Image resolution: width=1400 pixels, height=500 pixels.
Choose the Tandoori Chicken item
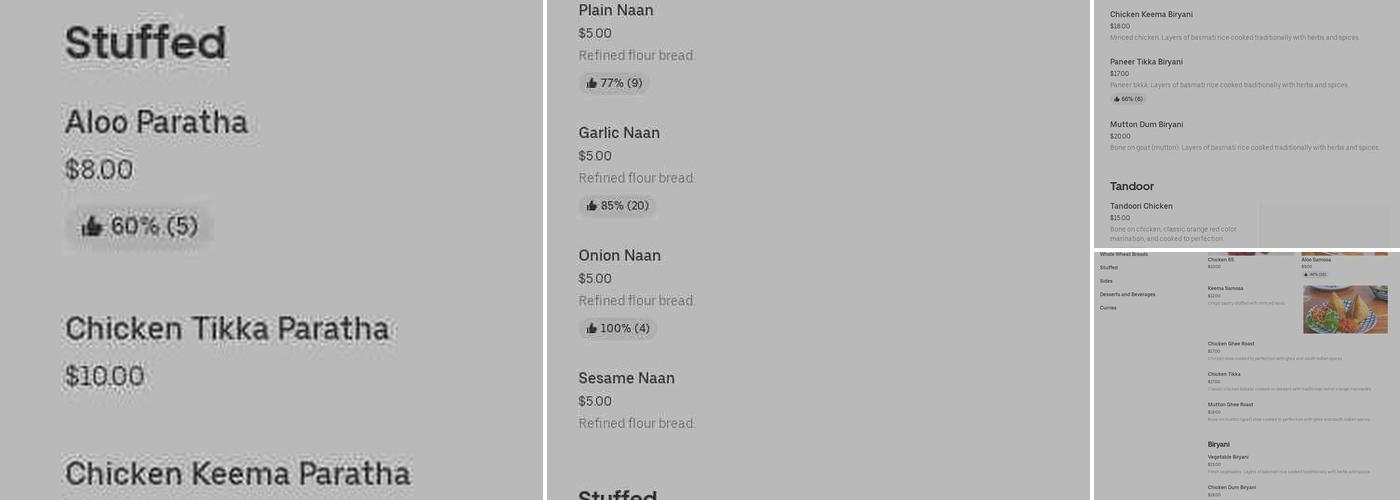coord(1141,207)
